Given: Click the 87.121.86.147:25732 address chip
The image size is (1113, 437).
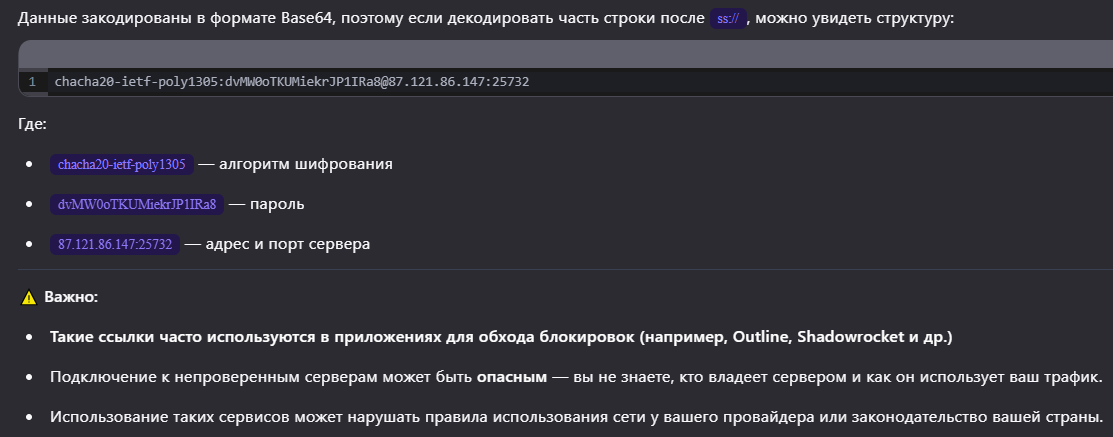Looking at the screenshot, I should point(115,244).
